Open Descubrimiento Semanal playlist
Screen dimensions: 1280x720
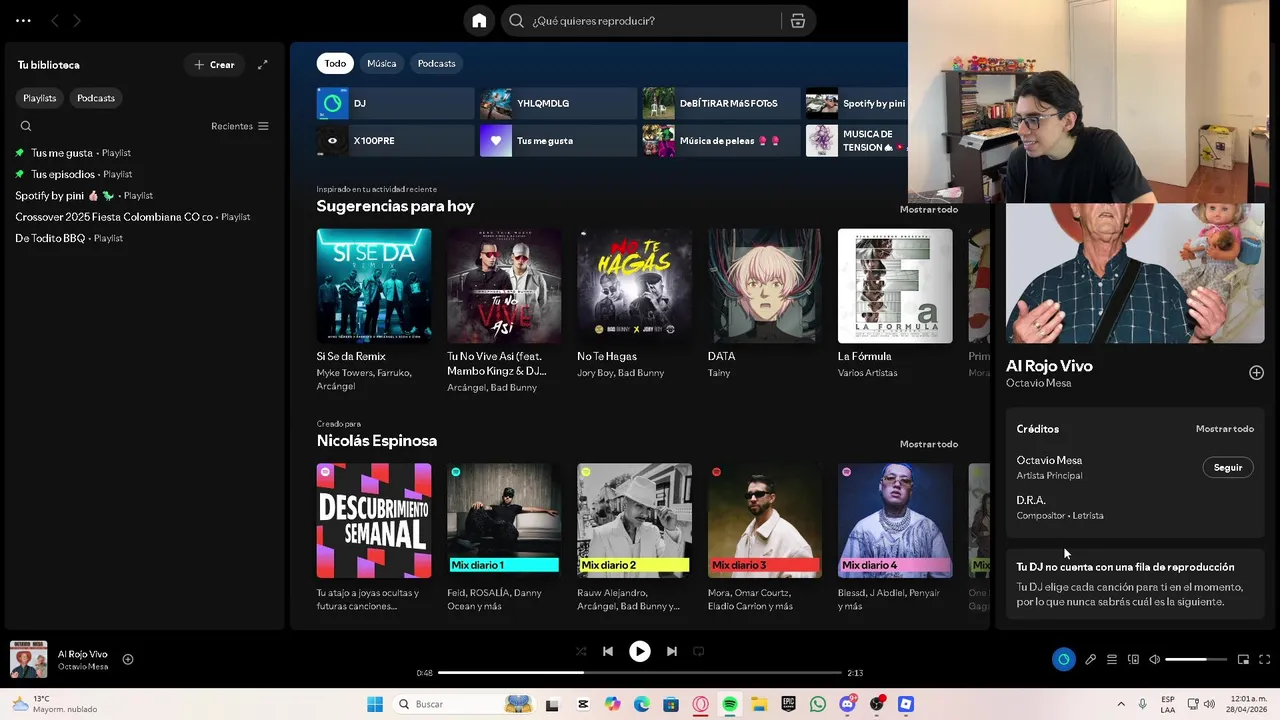[x=374, y=520]
